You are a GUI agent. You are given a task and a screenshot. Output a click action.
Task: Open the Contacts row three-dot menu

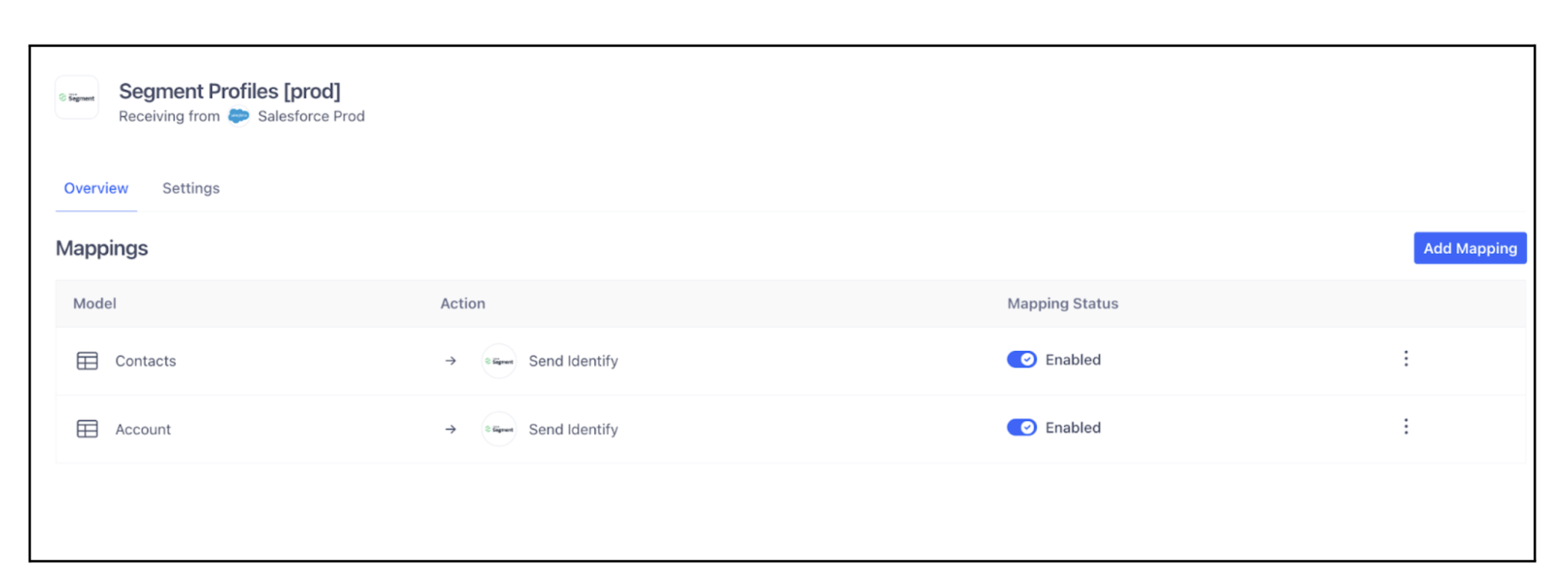tap(1406, 359)
